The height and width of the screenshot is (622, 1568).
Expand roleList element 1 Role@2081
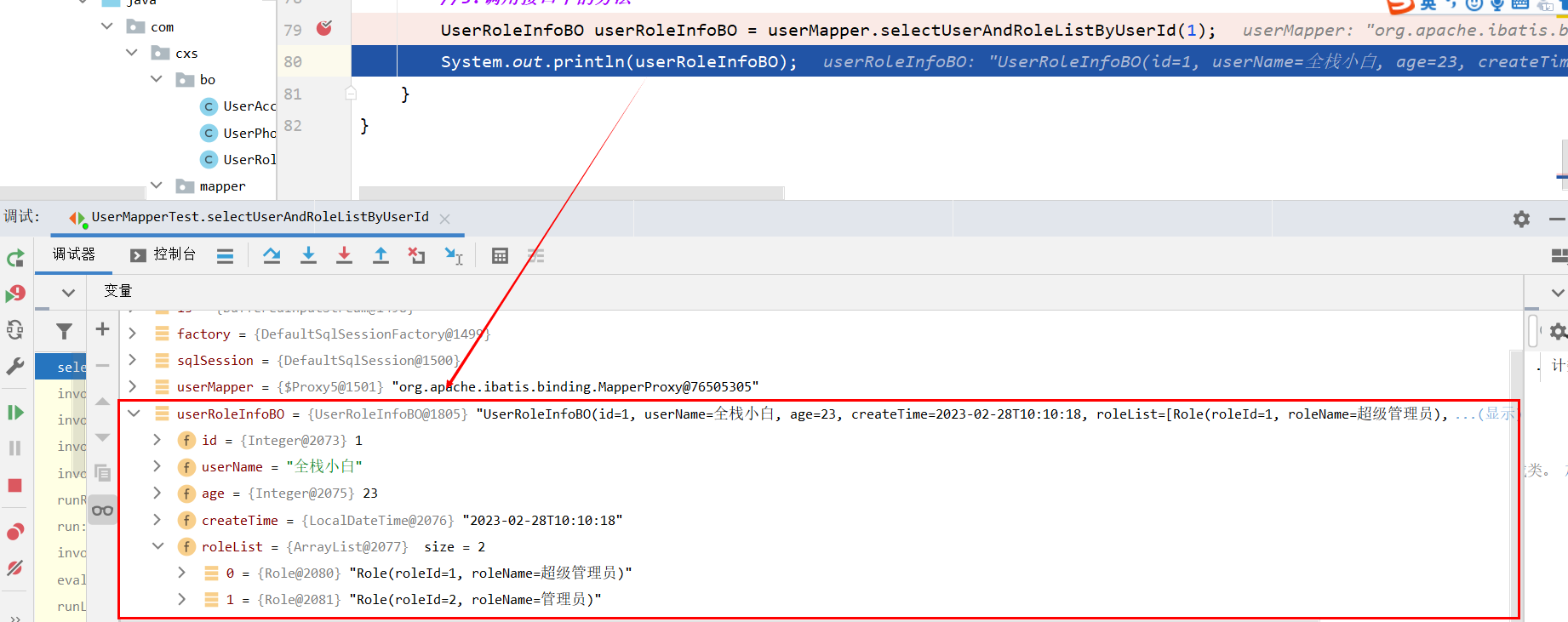pos(182,599)
